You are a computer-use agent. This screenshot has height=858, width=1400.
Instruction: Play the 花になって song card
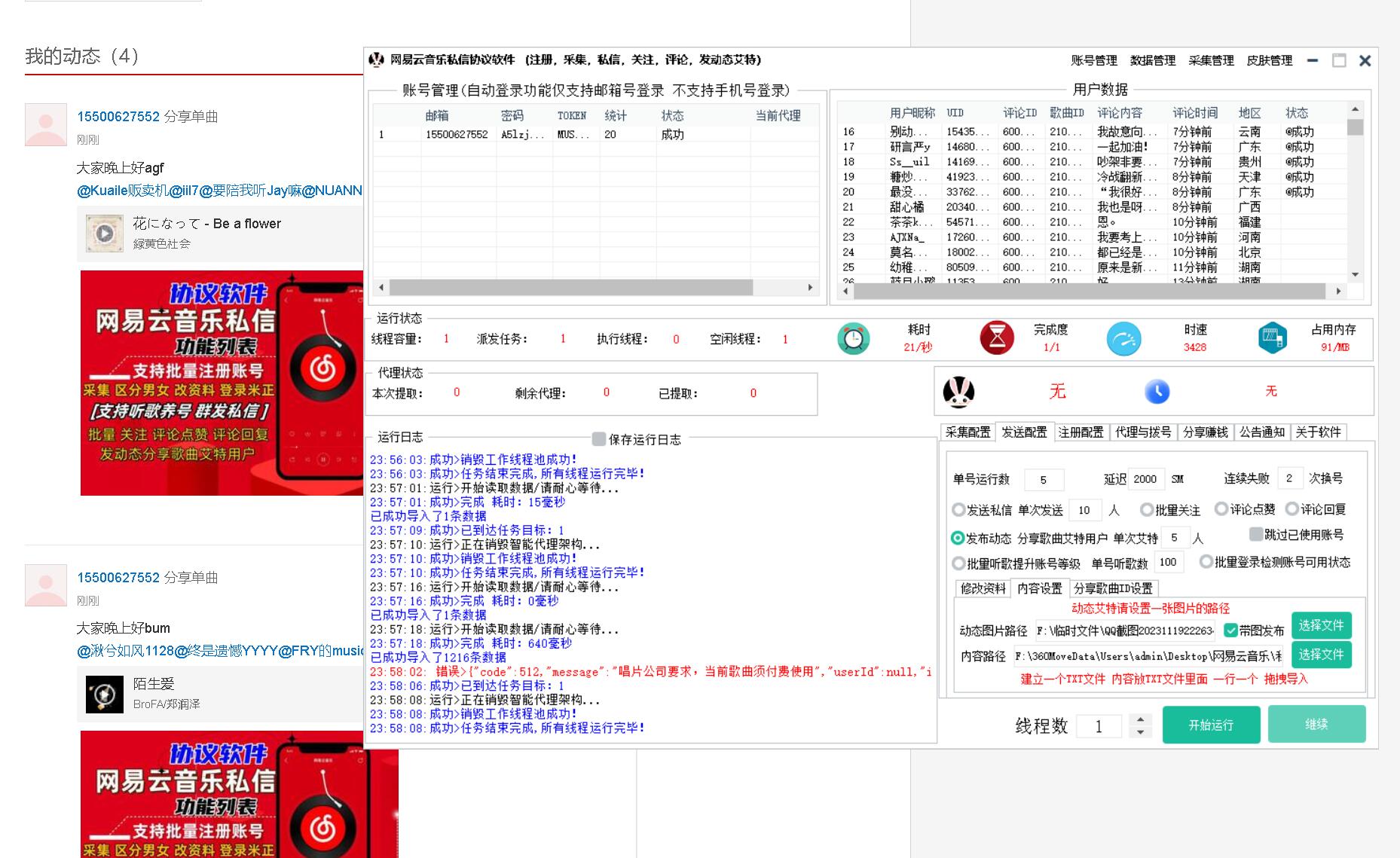pos(105,234)
